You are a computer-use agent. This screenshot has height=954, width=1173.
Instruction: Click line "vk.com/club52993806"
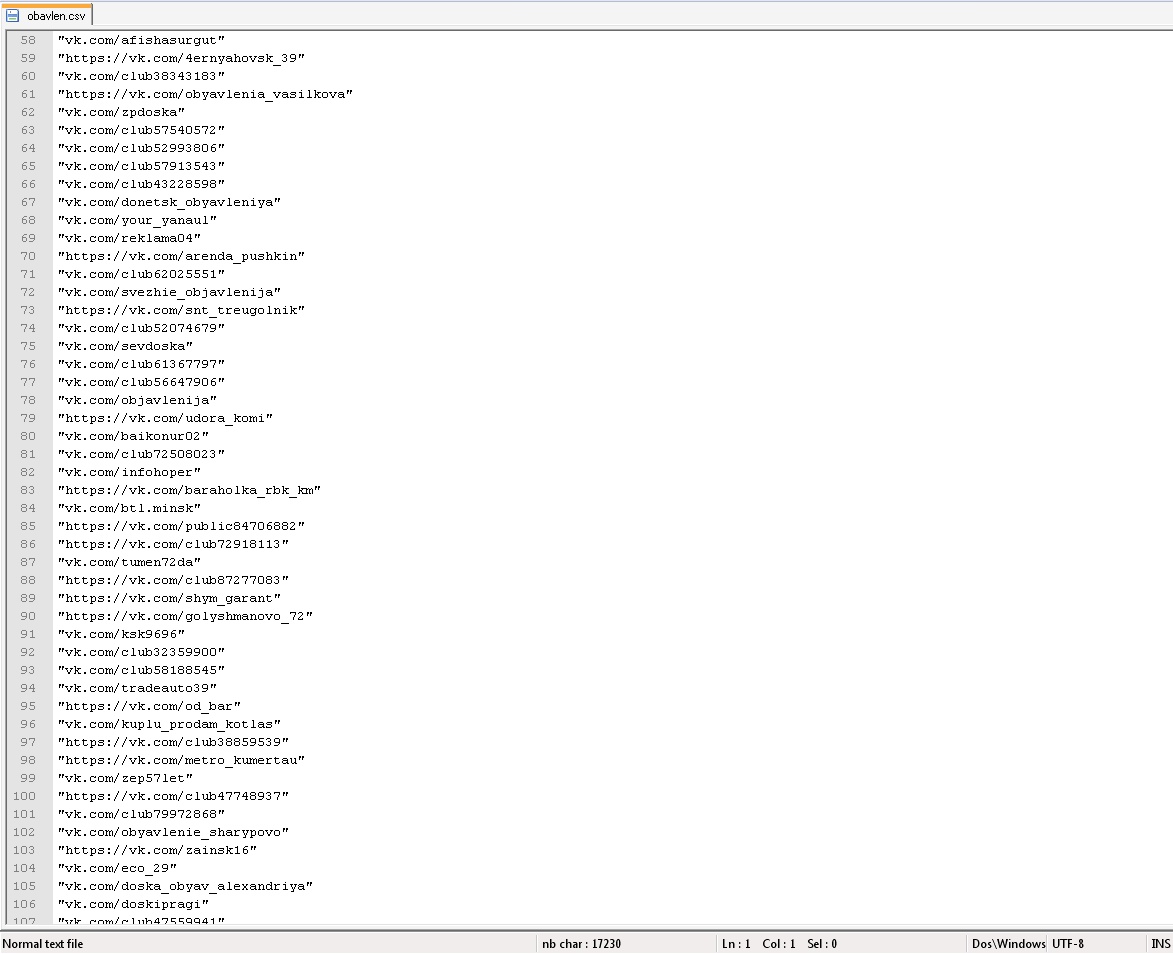coord(141,148)
